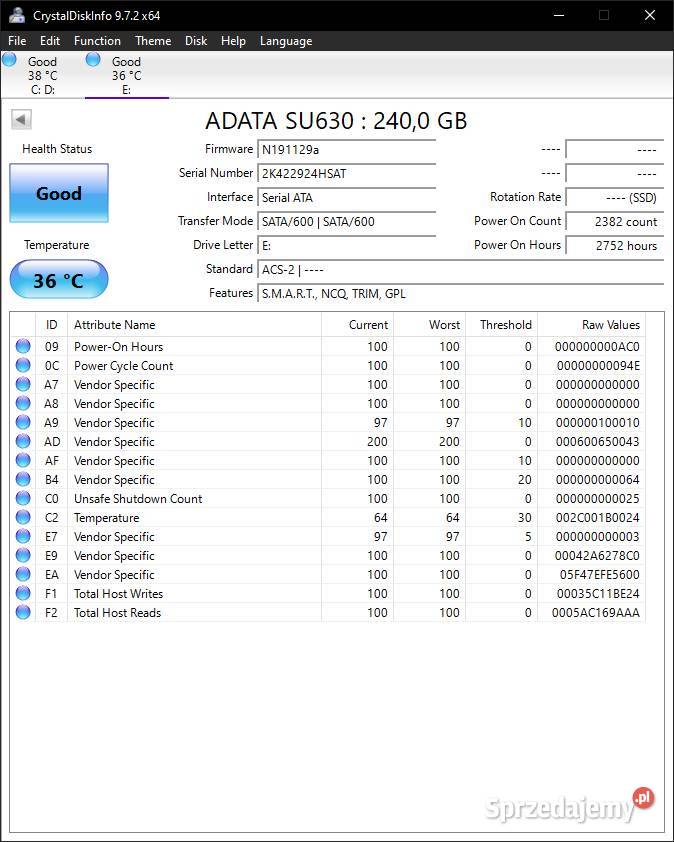674x842 pixels.
Task: Click the Power On Hours value 2752 hours
Action: coord(615,245)
